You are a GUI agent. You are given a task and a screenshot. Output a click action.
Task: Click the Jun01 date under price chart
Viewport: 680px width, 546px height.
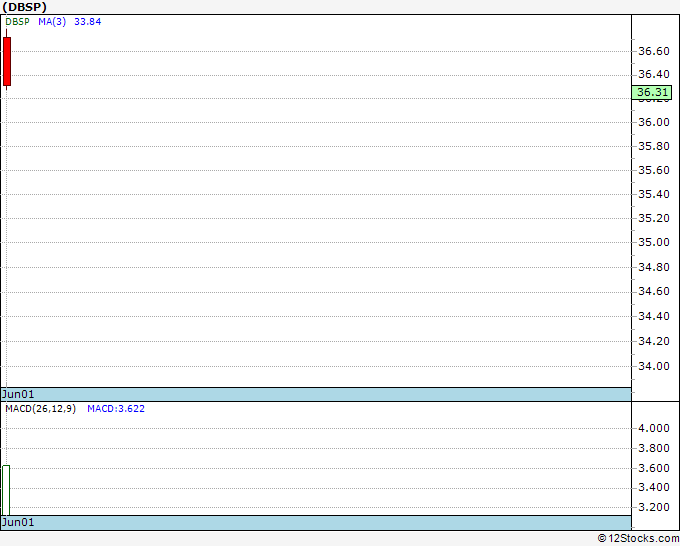point(18,394)
